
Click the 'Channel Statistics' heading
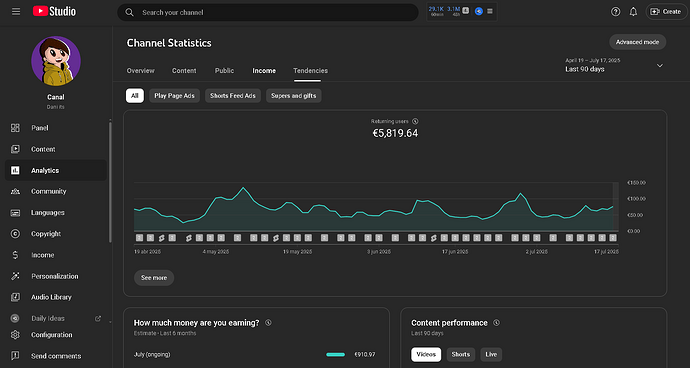pyautogui.click(x=169, y=43)
